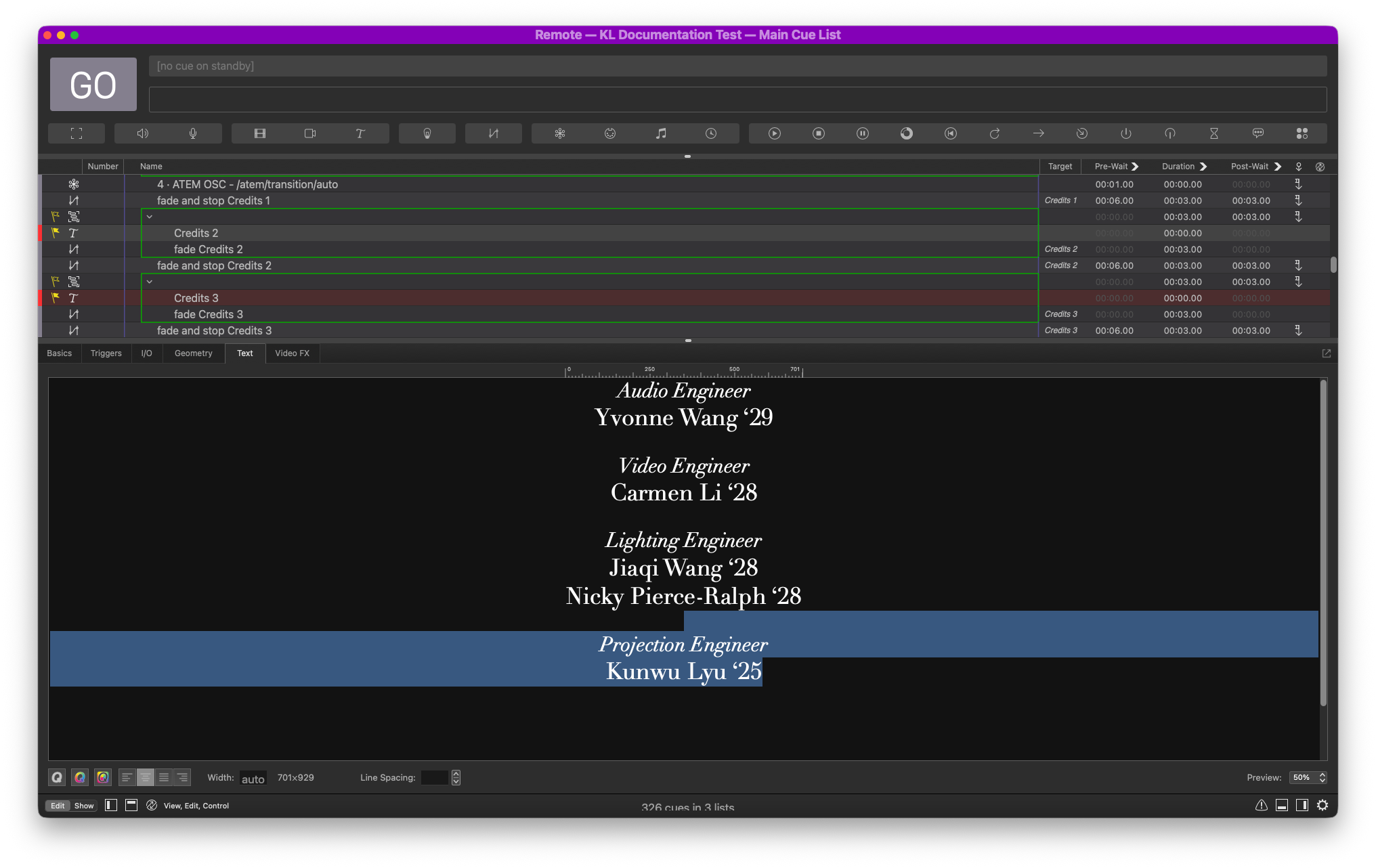
Task: Add a Stop cue from toolbar
Action: [819, 133]
